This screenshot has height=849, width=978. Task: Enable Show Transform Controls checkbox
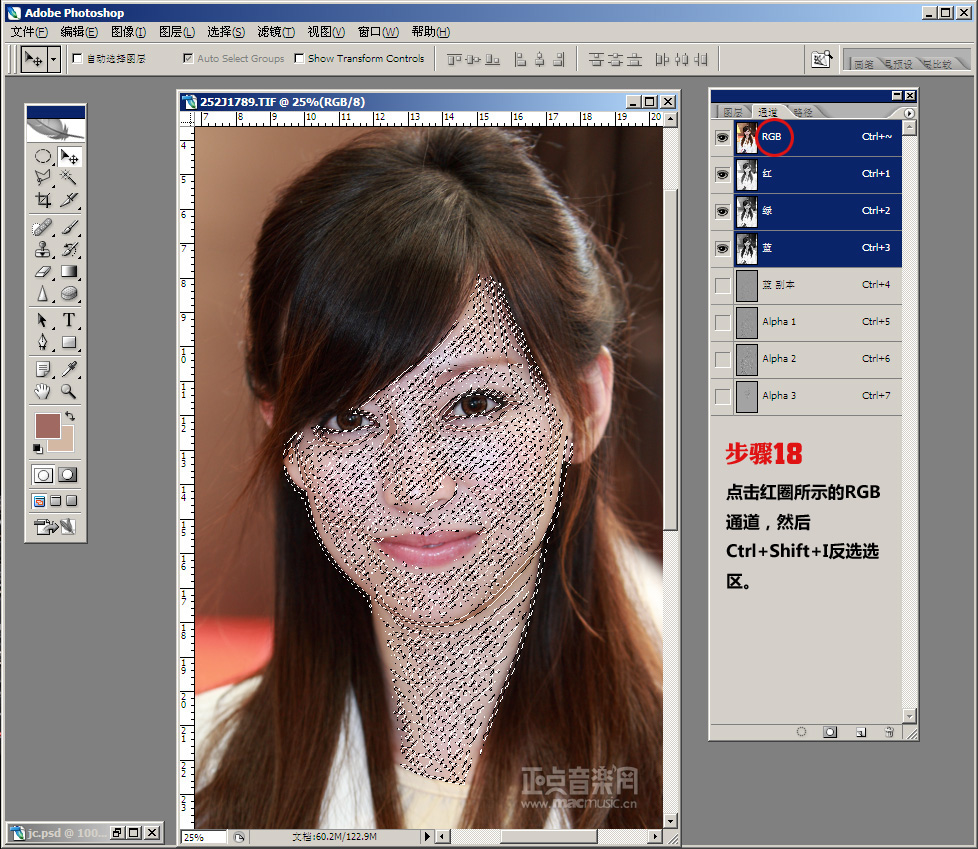(x=299, y=59)
